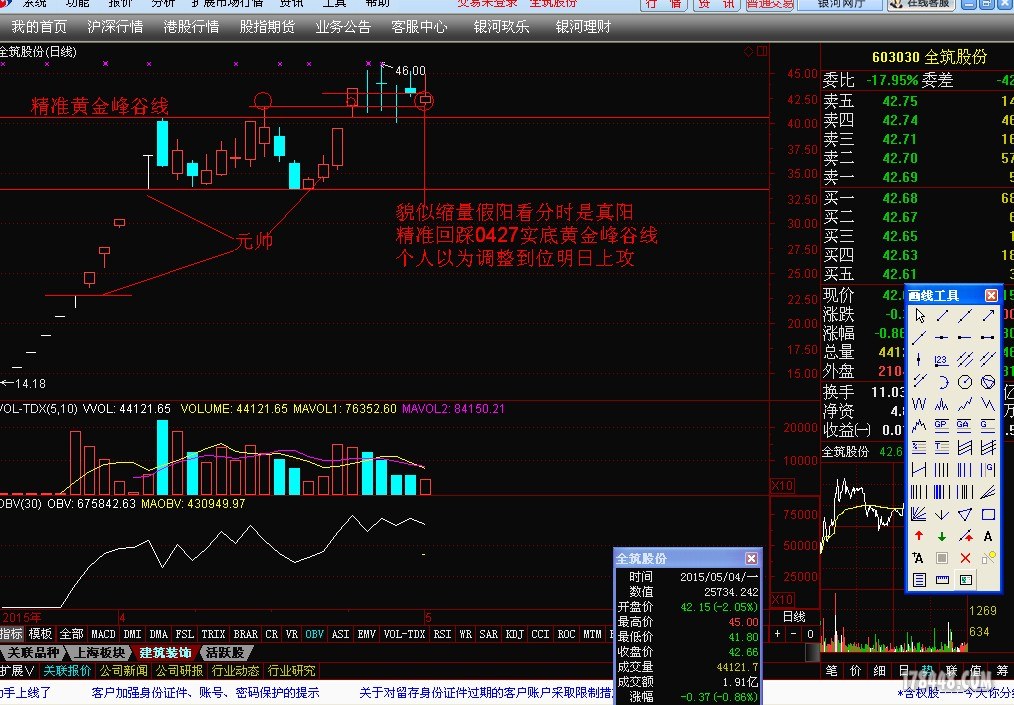Select the 全部 indicators tab

click(x=71, y=634)
